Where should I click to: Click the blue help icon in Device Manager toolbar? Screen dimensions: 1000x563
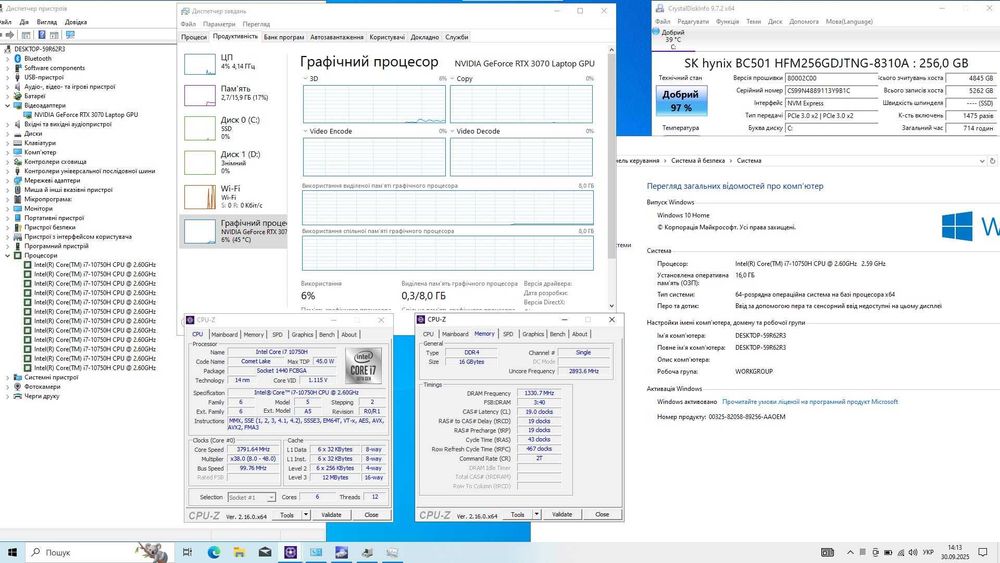point(41,35)
